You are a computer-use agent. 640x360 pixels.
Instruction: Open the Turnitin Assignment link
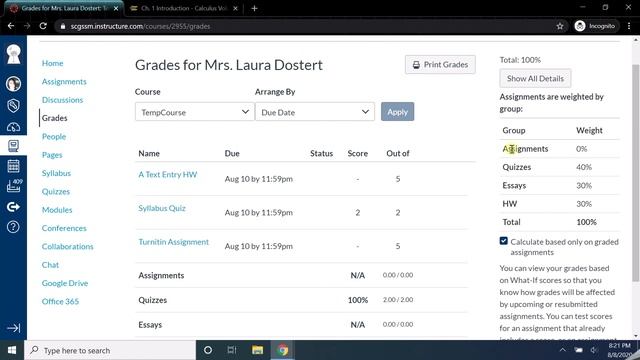[x=173, y=242]
